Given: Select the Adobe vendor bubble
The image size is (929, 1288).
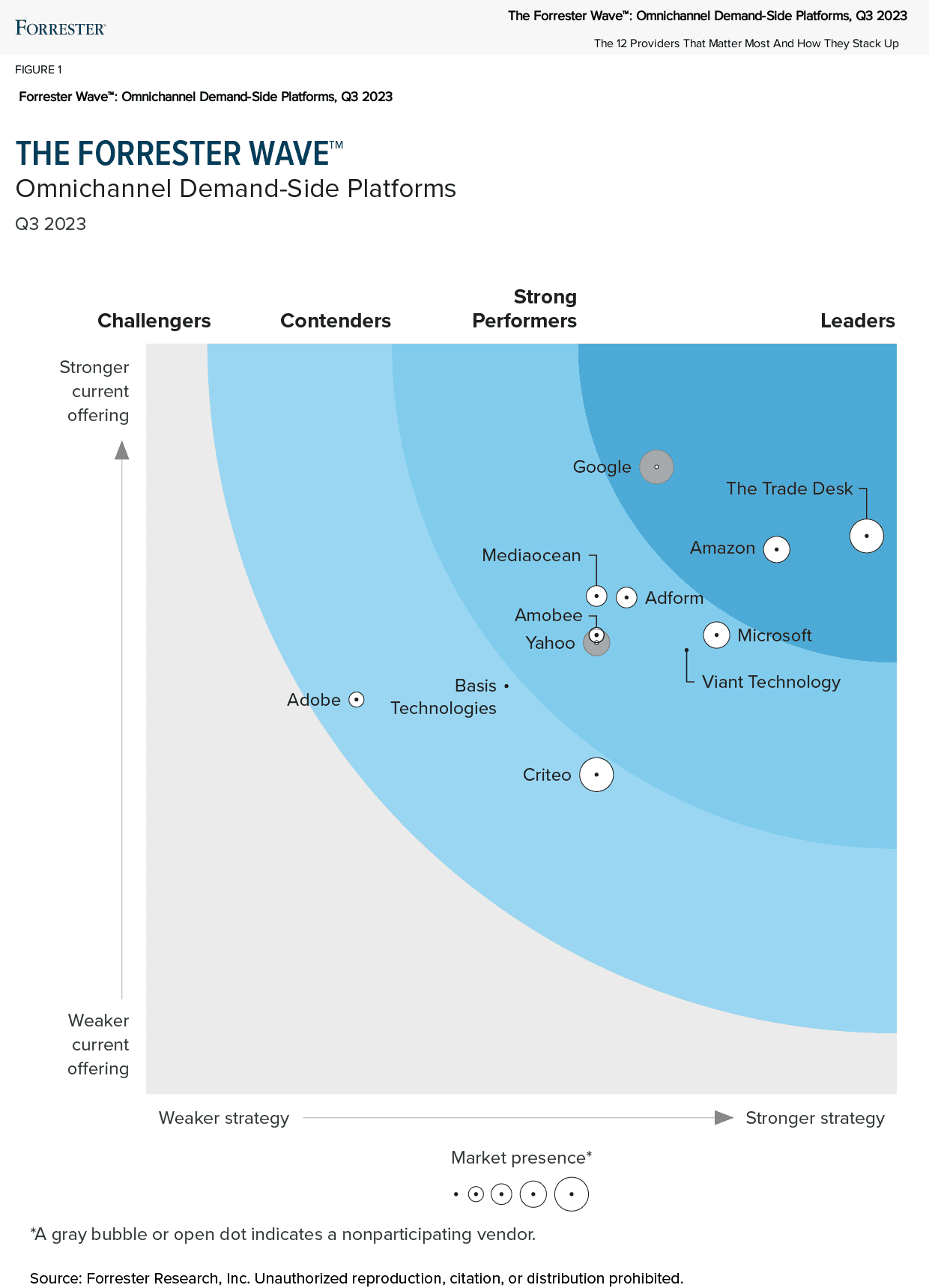Looking at the screenshot, I should (357, 700).
